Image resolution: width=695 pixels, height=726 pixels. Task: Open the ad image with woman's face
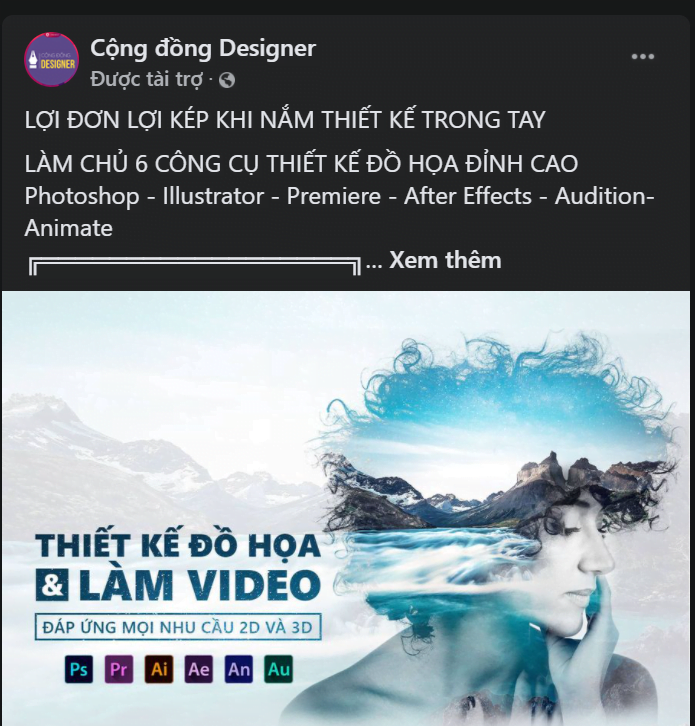[x=346, y=508]
